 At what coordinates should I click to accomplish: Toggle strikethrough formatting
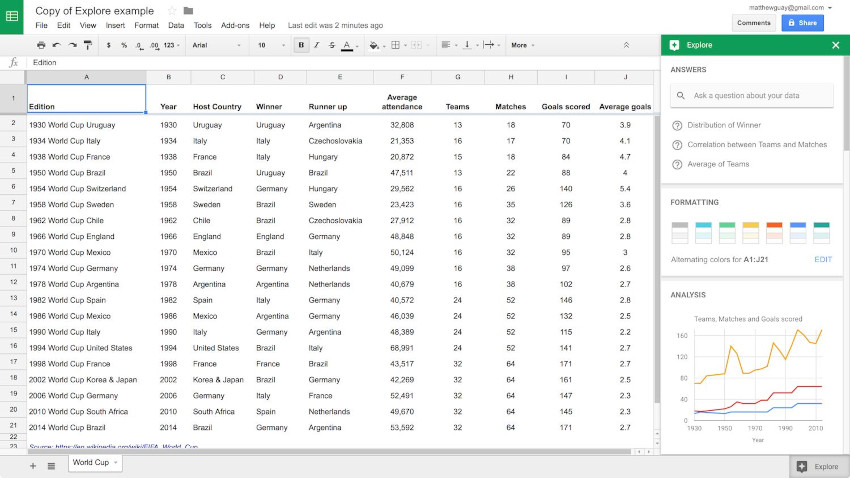(332, 46)
